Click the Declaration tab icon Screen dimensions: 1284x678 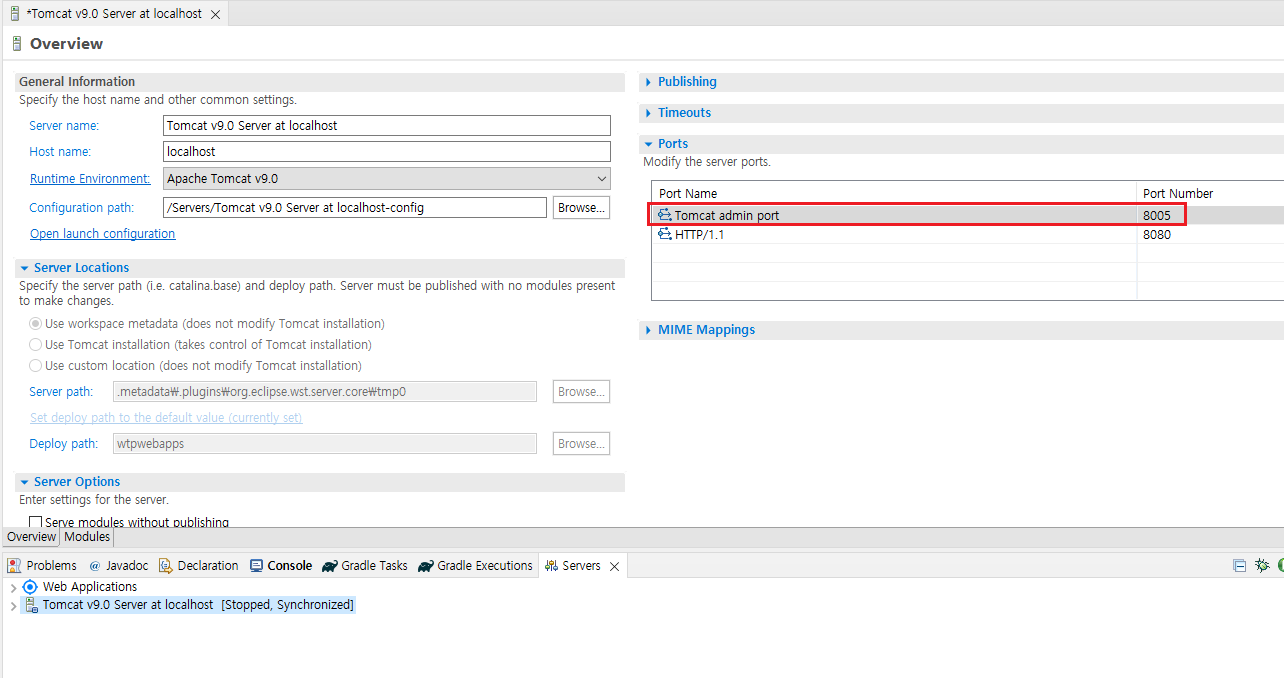(x=166, y=566)
